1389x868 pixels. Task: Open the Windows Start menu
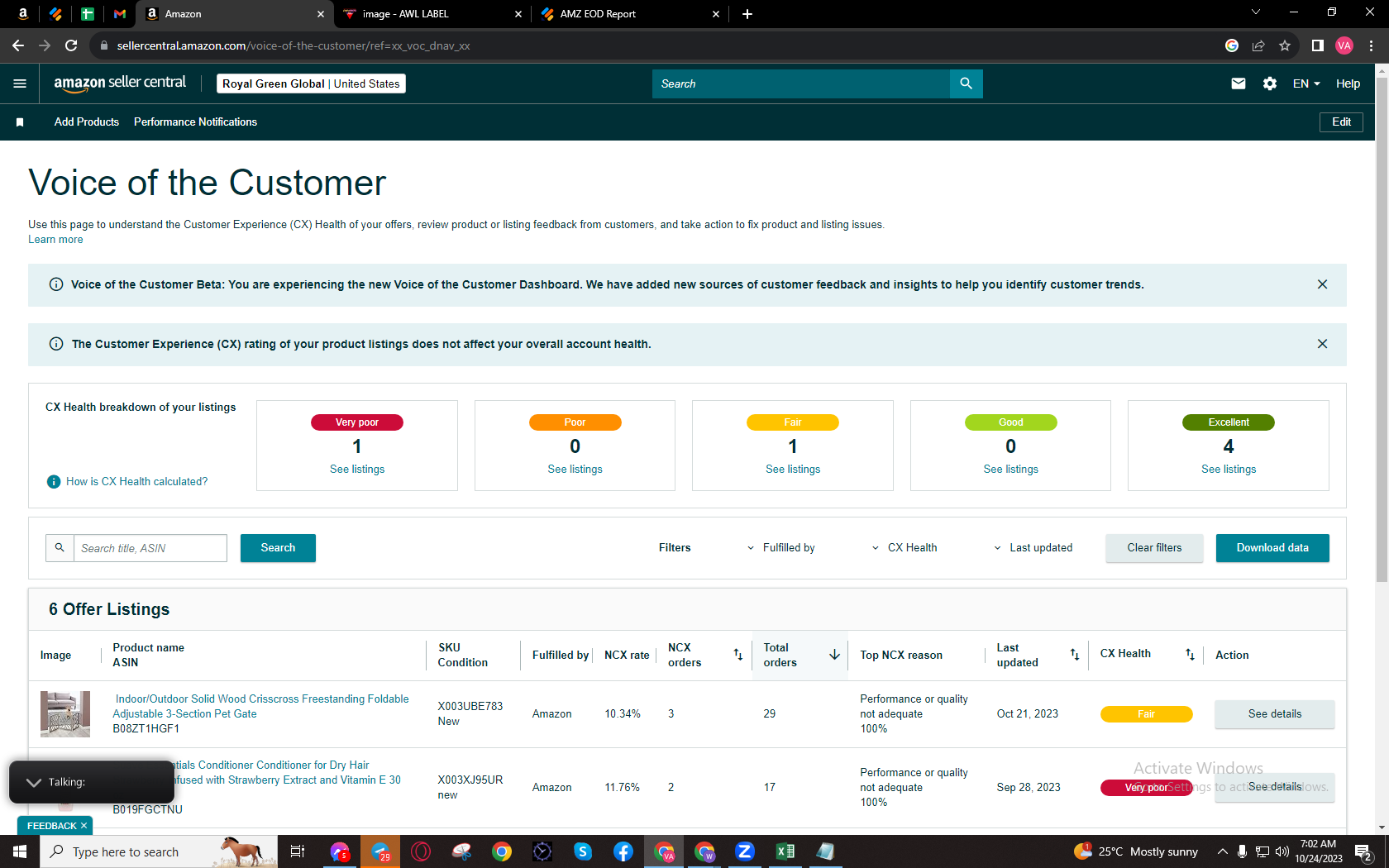click(x=20, y=851)
